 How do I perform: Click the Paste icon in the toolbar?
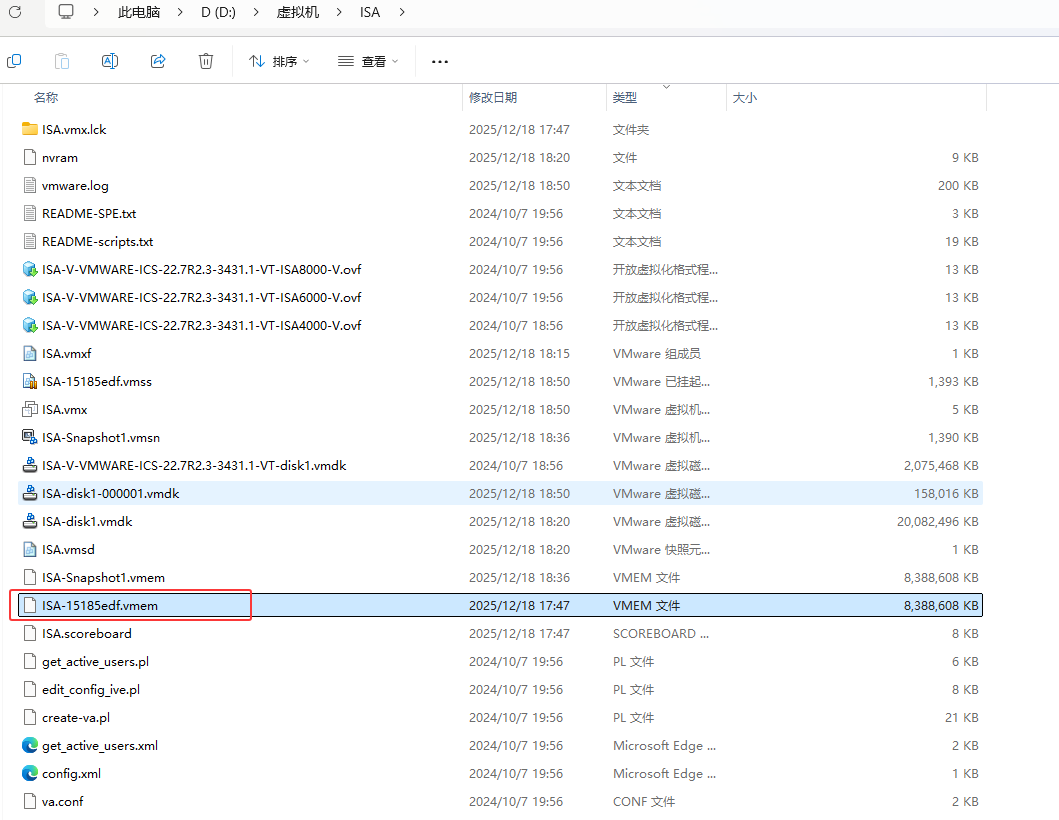[62, 61]
